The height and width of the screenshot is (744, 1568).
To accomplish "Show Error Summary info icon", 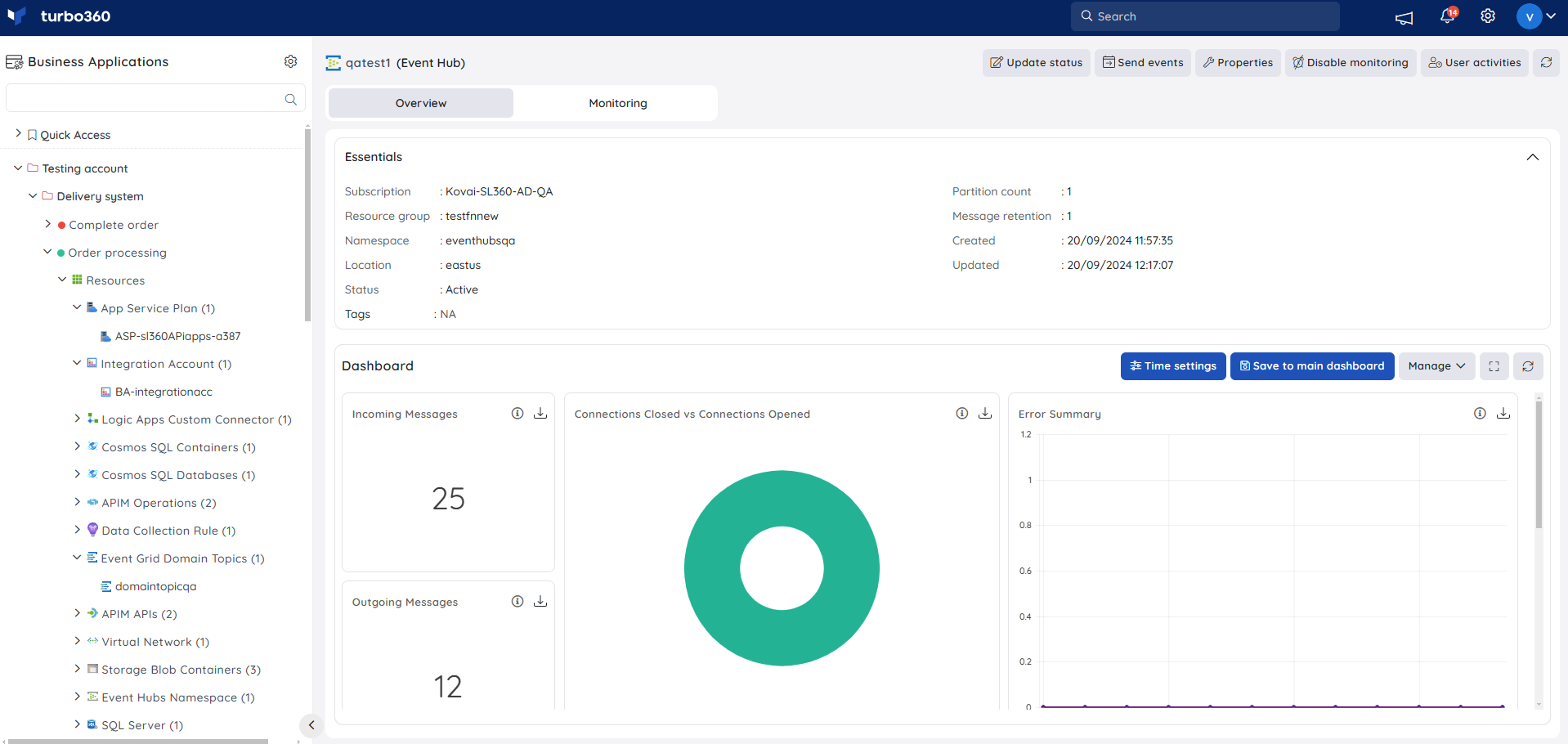I will [x=1480, y=414].
